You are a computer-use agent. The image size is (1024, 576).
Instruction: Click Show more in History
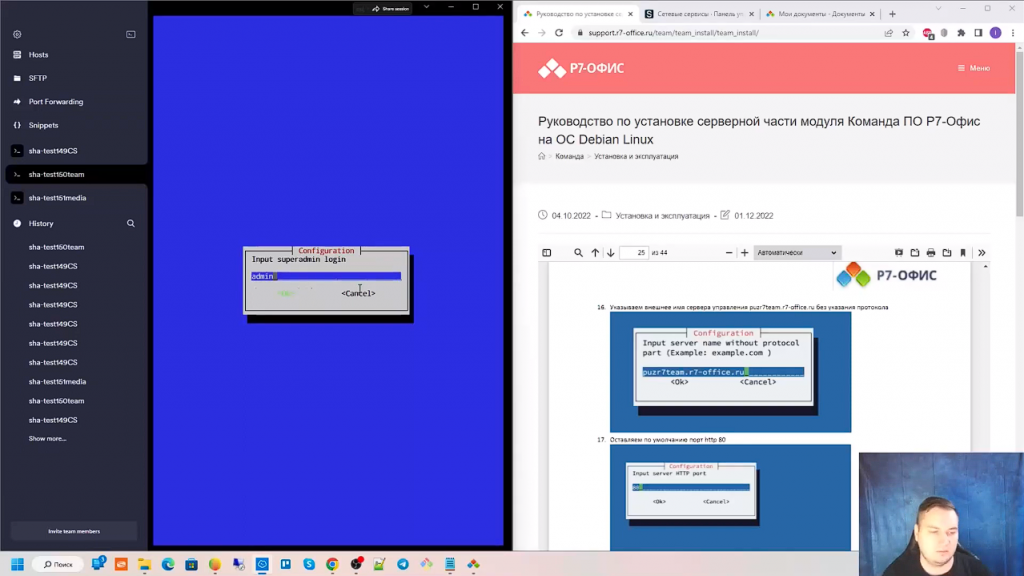coord(47,439)
